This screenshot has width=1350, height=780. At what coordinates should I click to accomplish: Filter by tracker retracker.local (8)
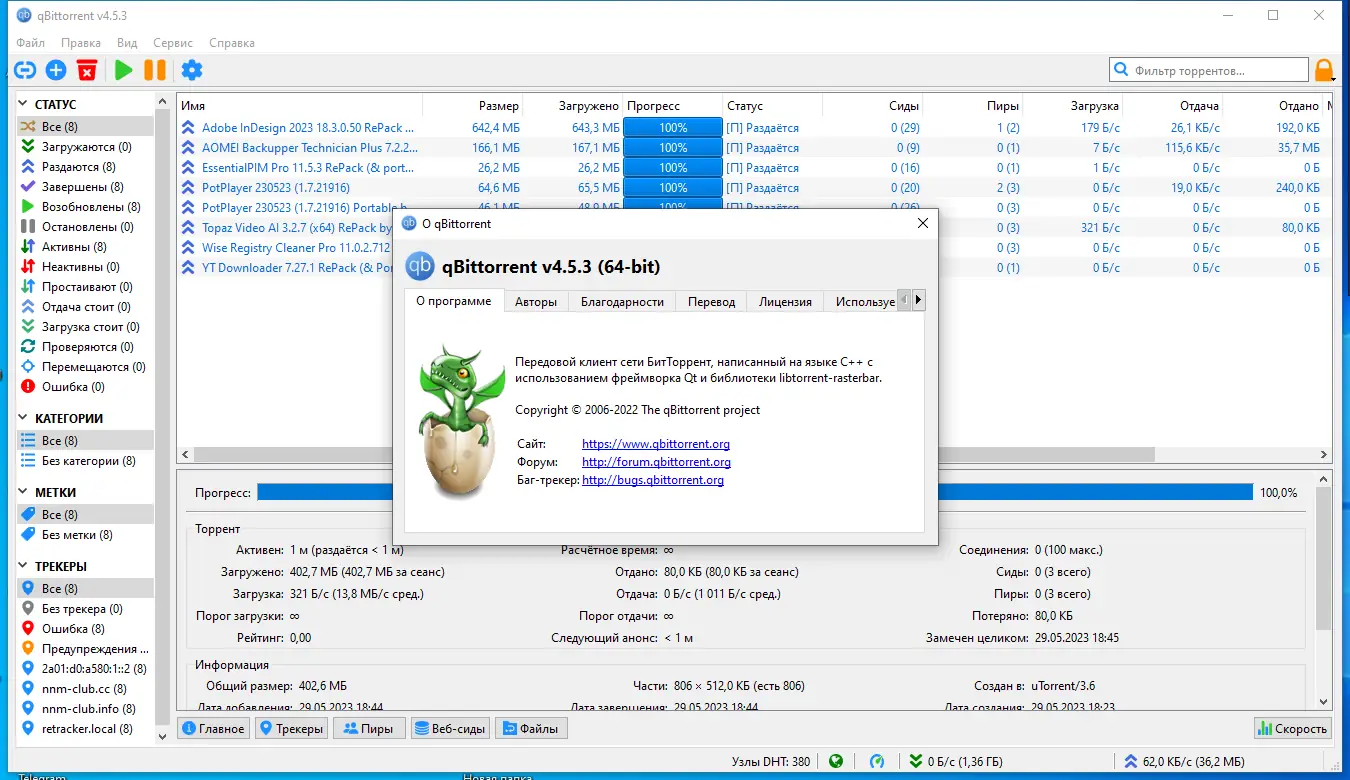(85, 729)
